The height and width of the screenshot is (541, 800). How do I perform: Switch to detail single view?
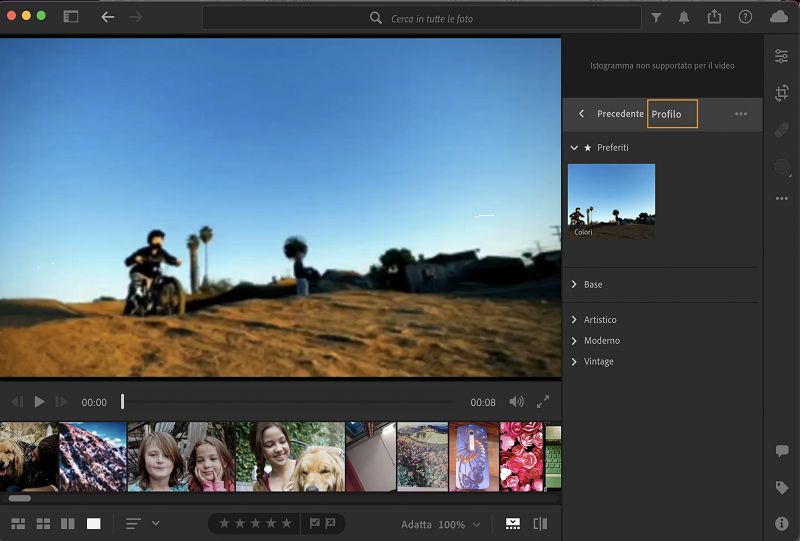click(94, 524)
